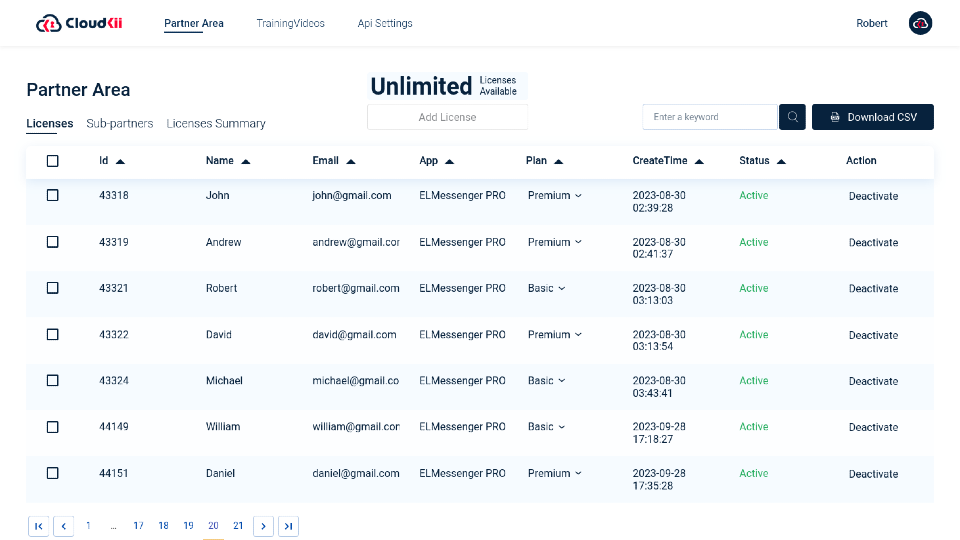Go to page 18
Screen dimensions: 960x540
[163, 526]
